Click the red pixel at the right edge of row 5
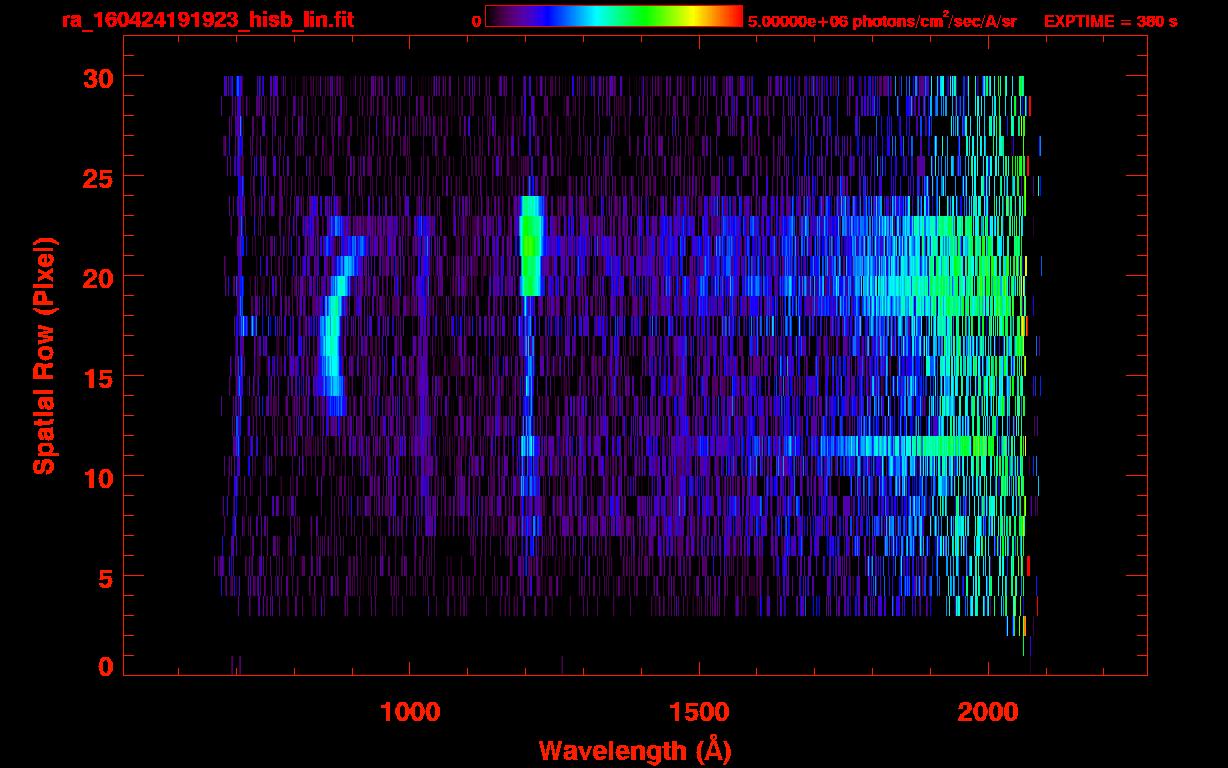 click(1028, 565)
